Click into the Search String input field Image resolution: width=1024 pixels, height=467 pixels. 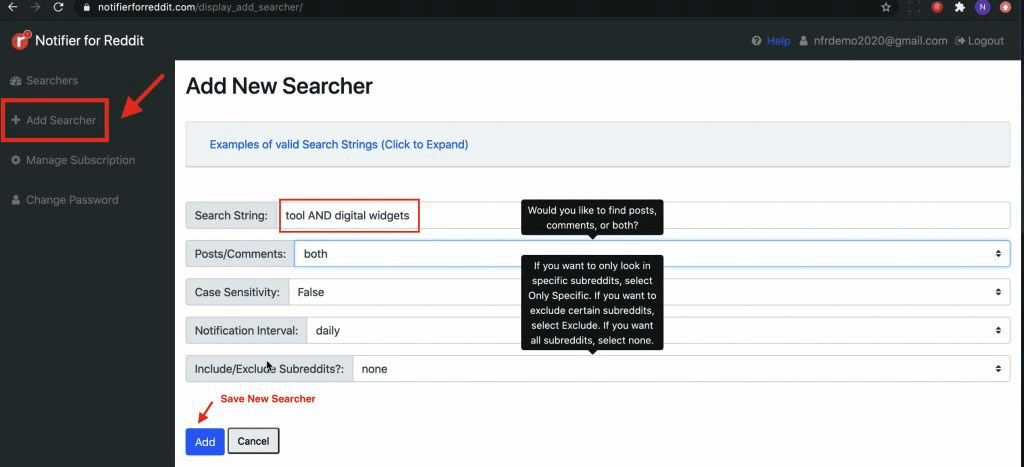[643, 216]
